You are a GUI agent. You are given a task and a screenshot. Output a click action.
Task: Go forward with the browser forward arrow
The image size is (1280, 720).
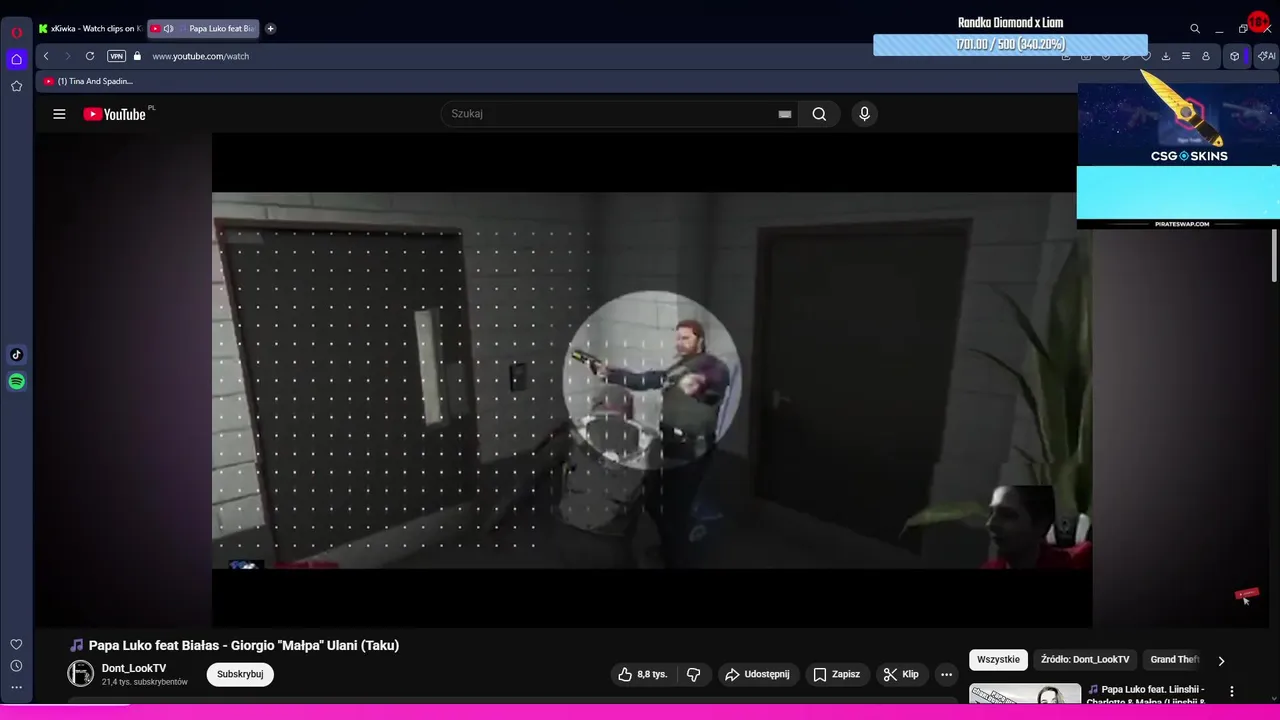pyautogui.click(x=68, y=56)
